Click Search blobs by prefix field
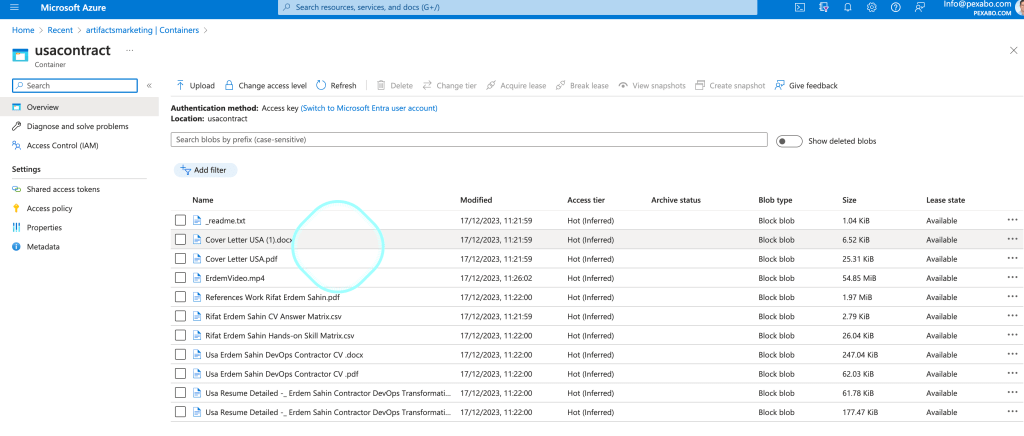This screenshot has width=1024, height=436. point(469,140)
